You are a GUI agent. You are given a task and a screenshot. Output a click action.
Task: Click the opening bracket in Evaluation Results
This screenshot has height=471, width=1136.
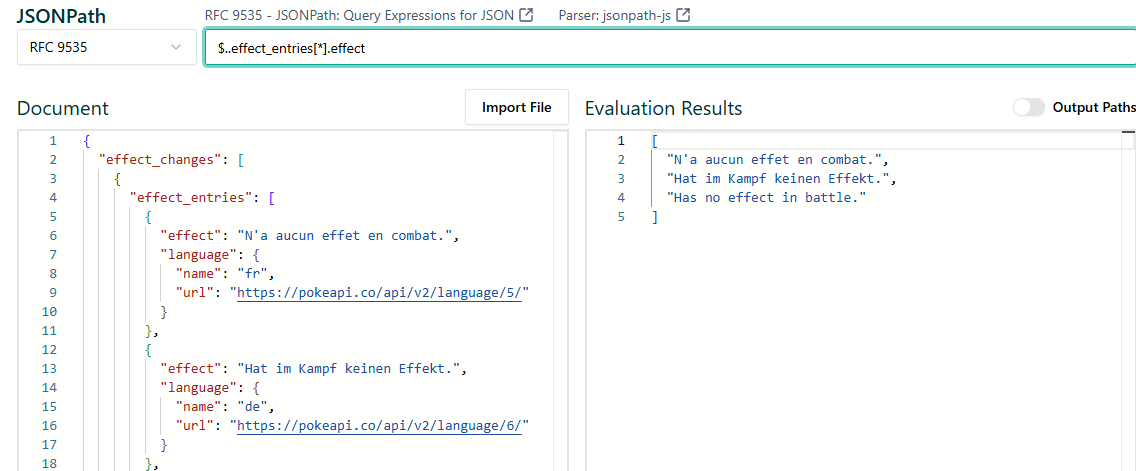654,141
